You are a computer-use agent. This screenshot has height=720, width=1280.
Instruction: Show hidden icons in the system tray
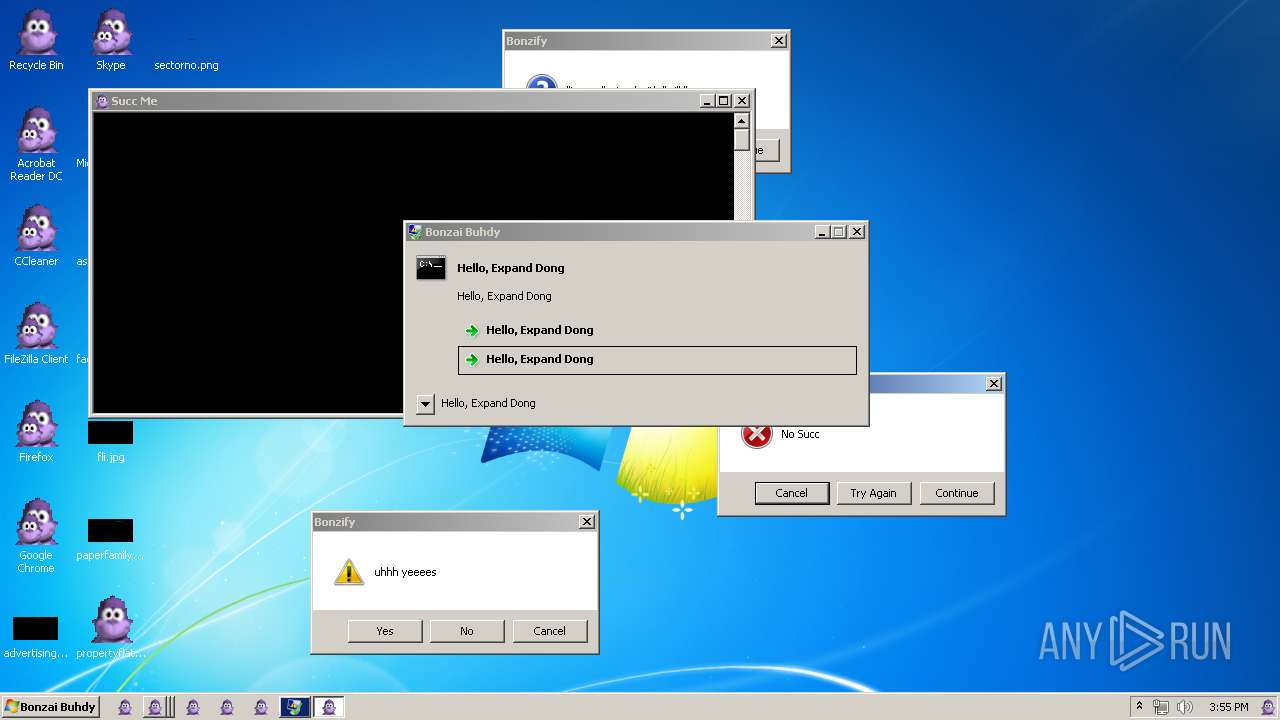tap(1139, 707)
